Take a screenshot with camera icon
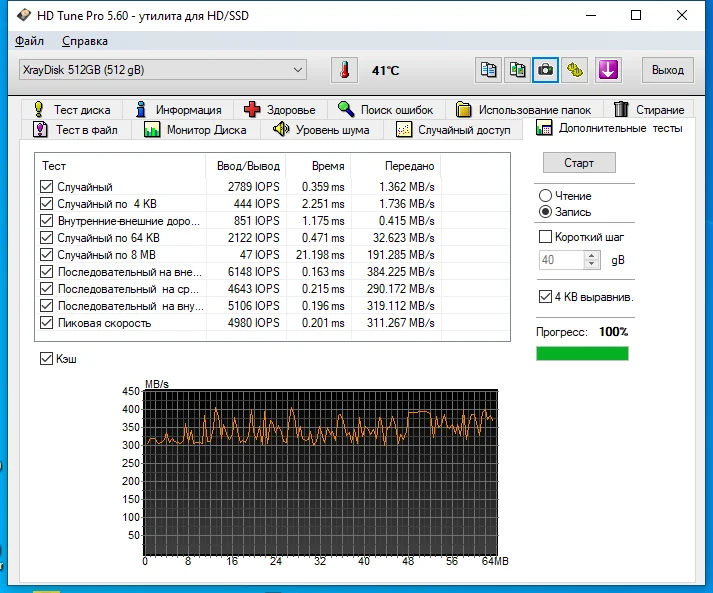The image size is (713, 593). pyautogui.click(x=545, y=70)
